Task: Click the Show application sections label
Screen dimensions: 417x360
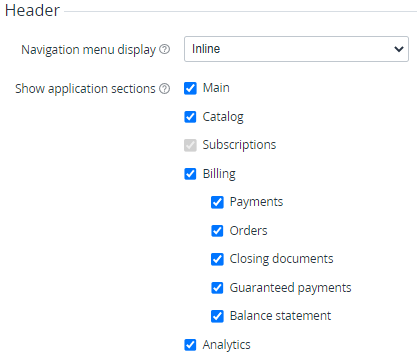Action: (85, 89)
